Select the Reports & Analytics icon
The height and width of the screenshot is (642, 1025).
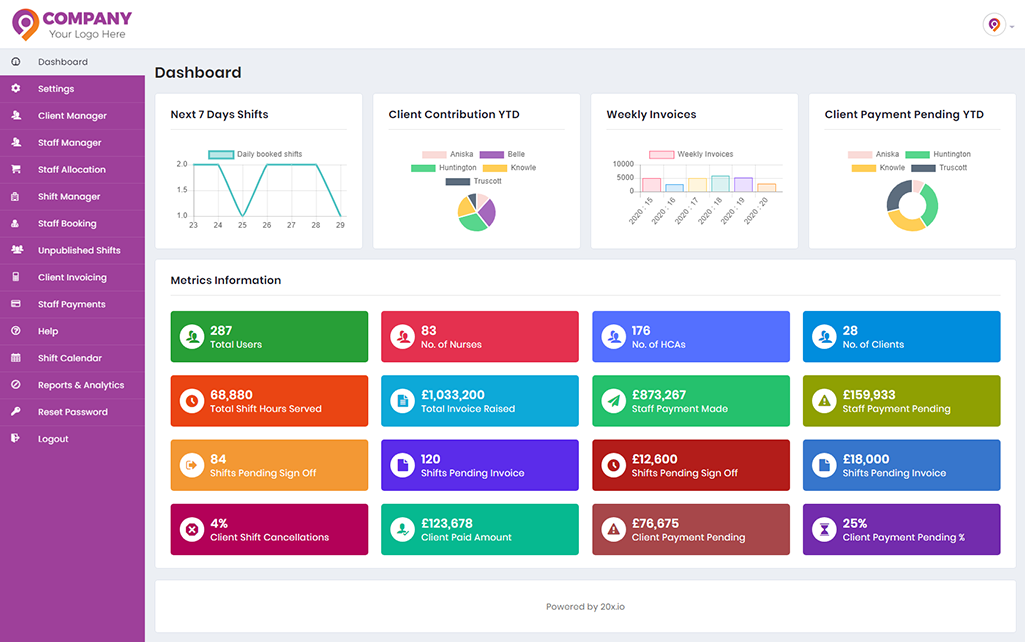pos(15,385)
